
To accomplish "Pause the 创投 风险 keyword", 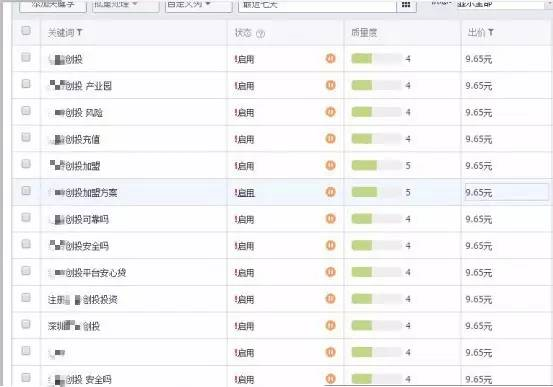I will tap(330, 112).
